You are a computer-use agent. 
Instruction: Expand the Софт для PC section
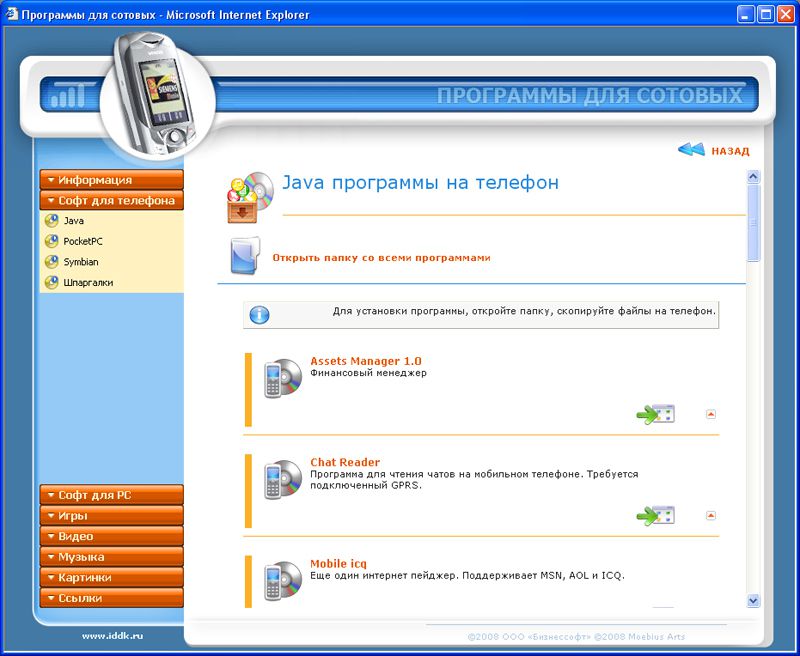pyautogui.click(x=111, y=495)
